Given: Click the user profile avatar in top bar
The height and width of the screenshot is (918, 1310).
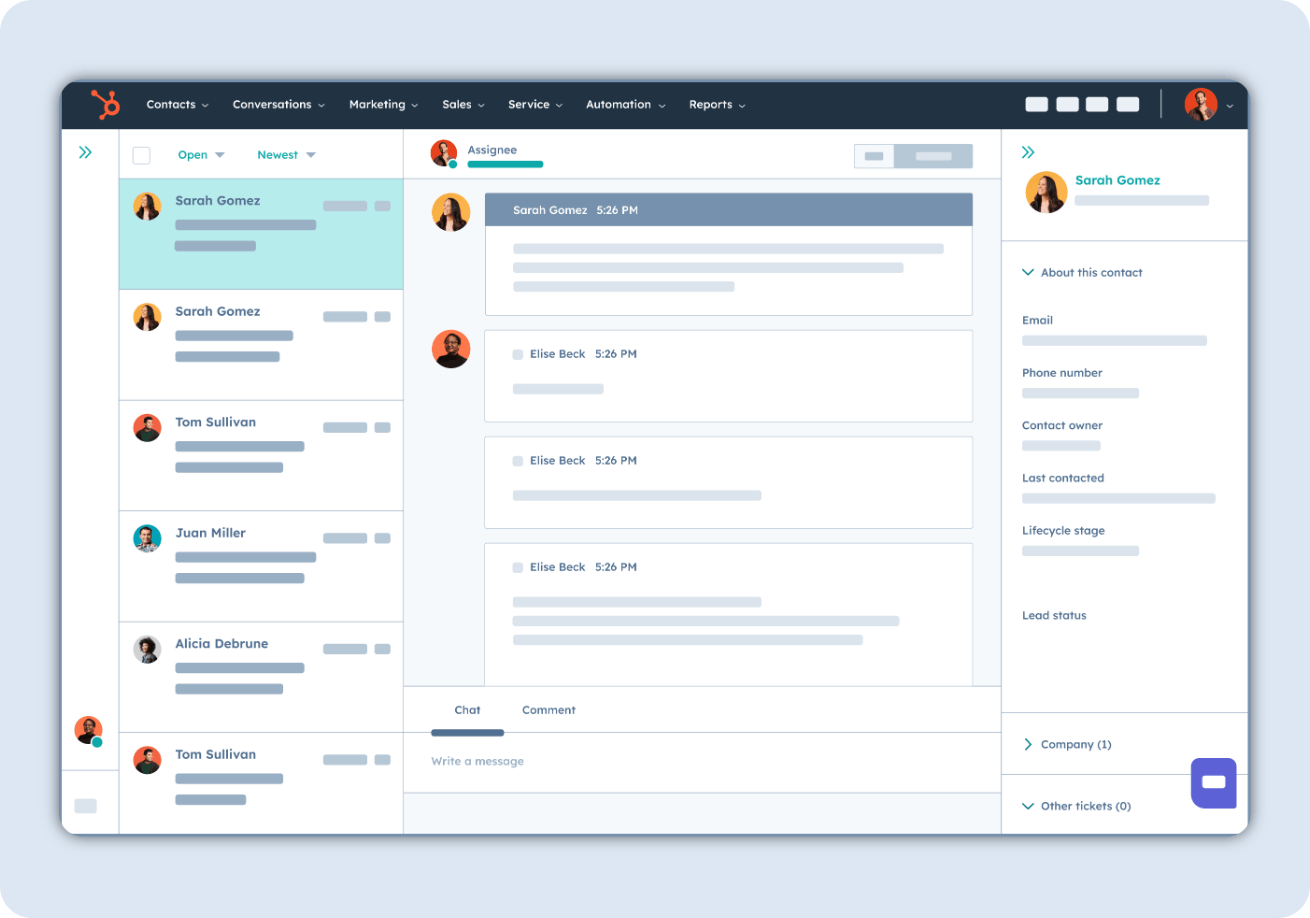Looking at the screenshot, I should click(x=1201, y=104).
